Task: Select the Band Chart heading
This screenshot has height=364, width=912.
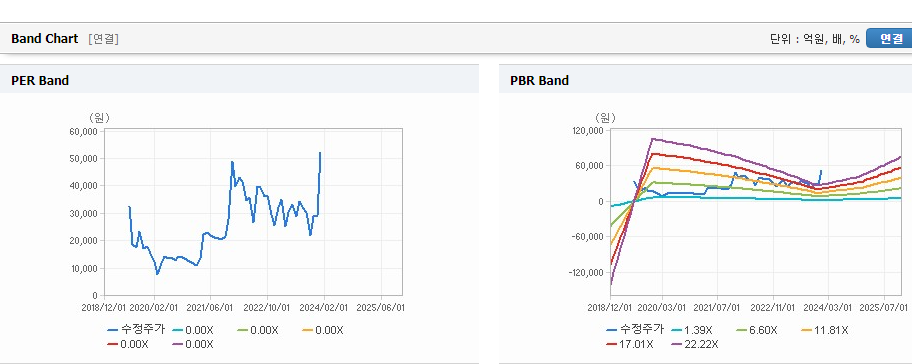Action: coord(44,38)
